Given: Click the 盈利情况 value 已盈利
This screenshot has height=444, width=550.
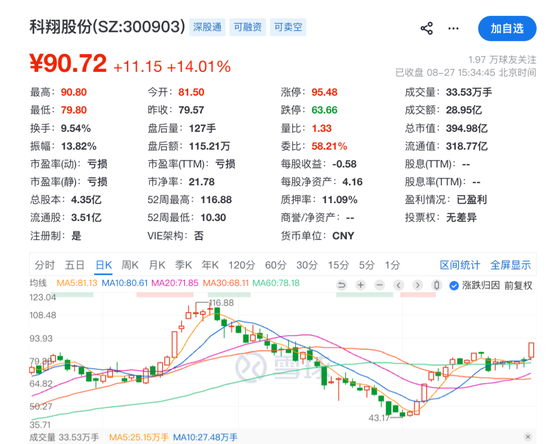Looking at the screenshot, I should coord(472,200).
